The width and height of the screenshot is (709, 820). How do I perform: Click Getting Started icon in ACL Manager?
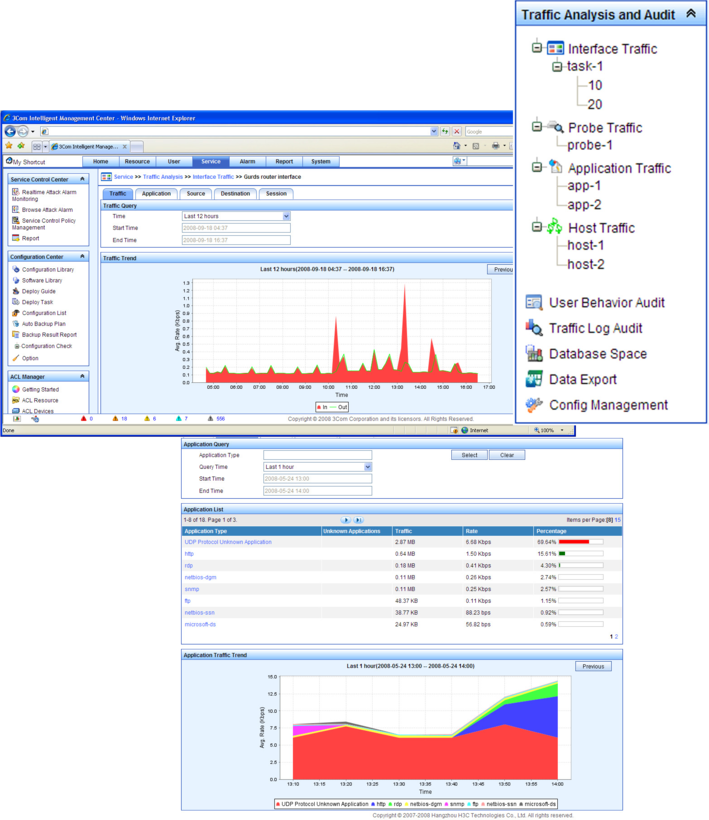[x=16, y=389]
